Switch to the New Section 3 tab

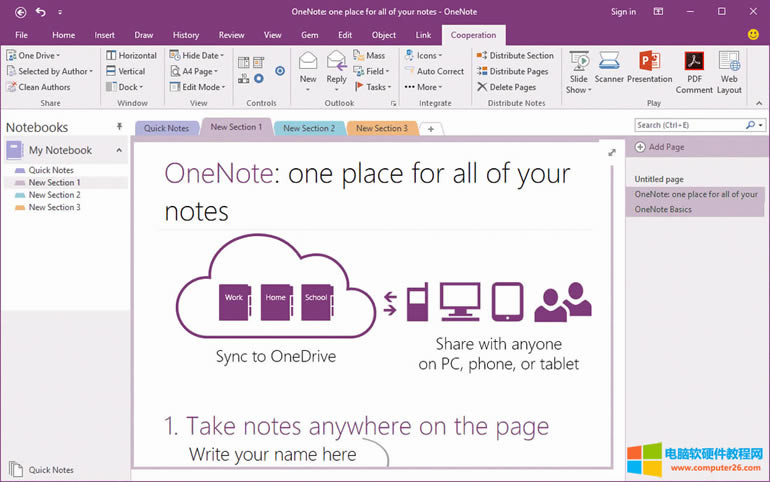(x=381, y=128)
